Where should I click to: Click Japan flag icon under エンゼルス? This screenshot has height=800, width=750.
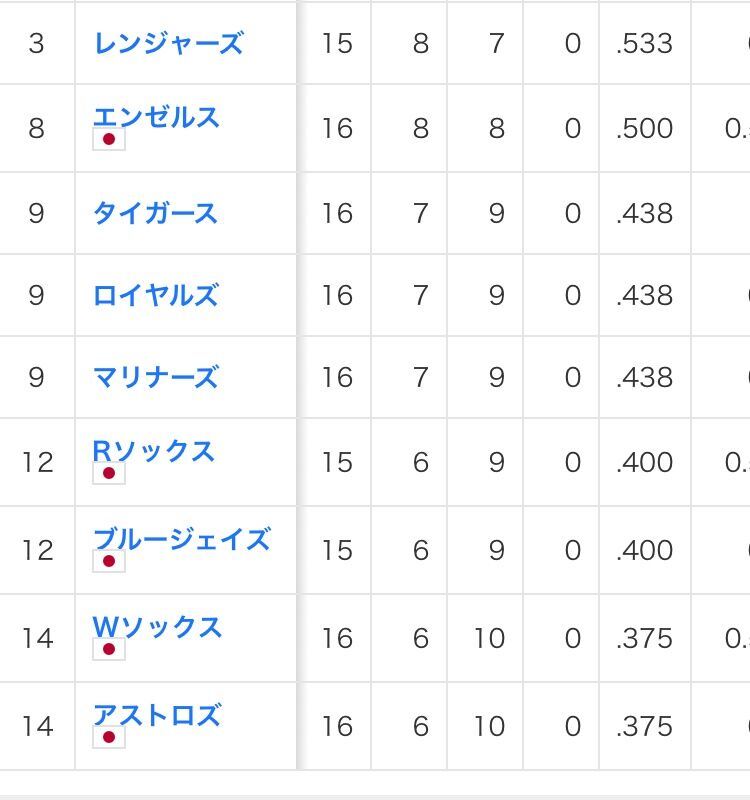pyautogui.click(x=109, y=139)
